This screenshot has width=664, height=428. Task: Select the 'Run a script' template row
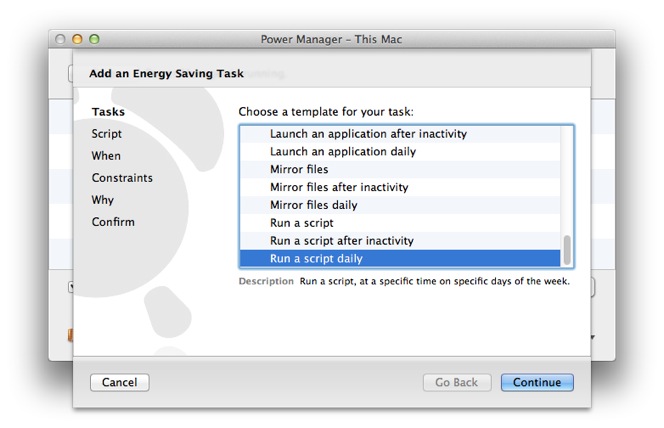coord(400,223)
